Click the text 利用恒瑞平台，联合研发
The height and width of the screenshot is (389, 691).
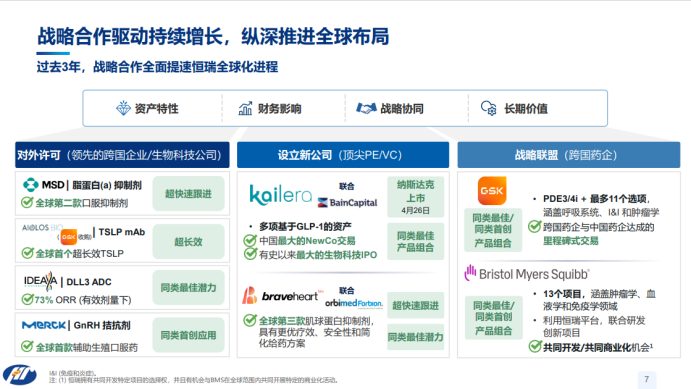click(x=594, y=321)
